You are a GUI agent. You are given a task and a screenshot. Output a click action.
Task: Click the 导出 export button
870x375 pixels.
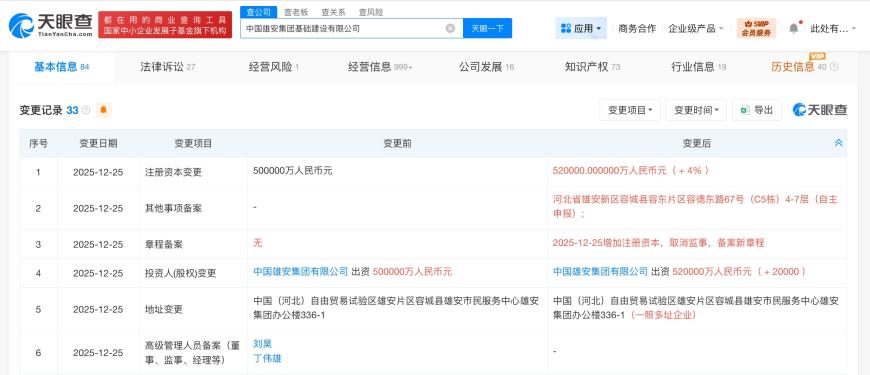point(757,110)
